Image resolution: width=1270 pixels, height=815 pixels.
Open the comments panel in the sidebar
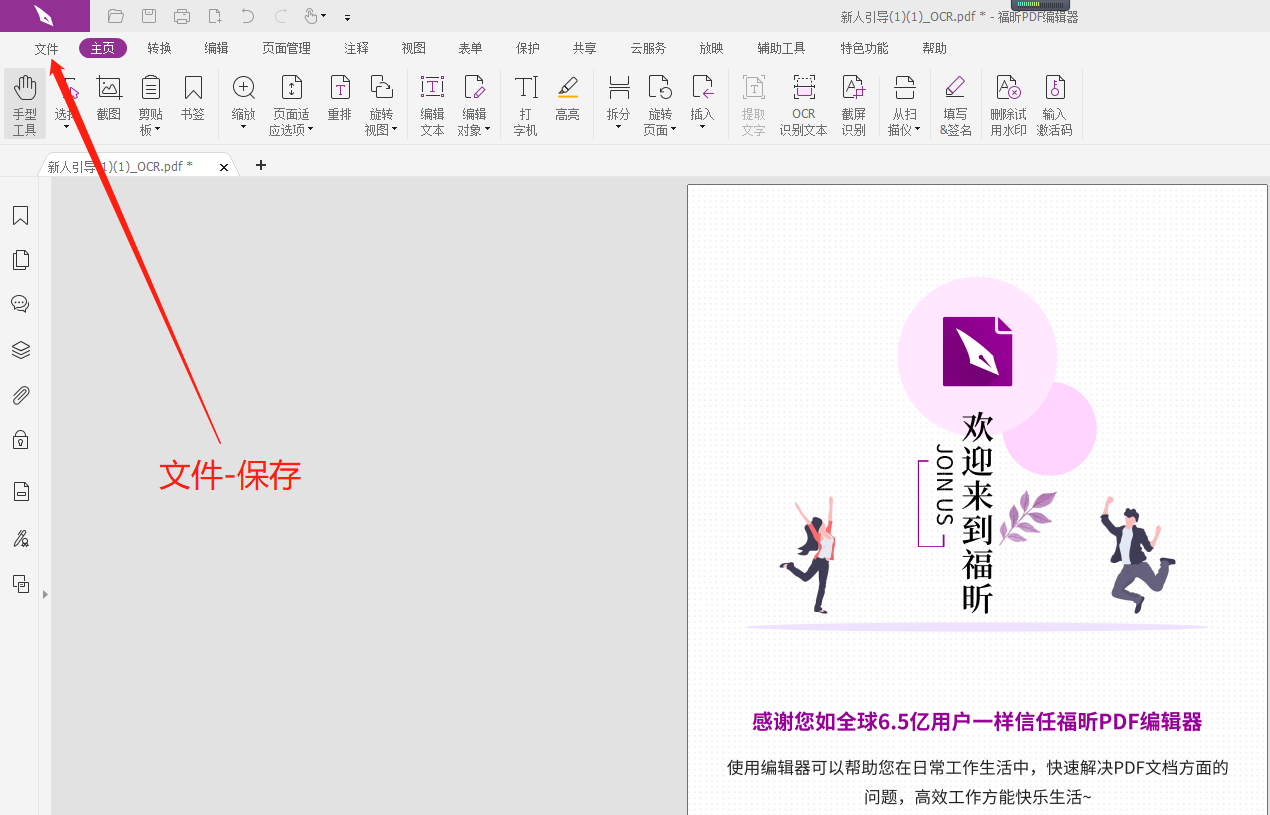click(x=20, y=303)
